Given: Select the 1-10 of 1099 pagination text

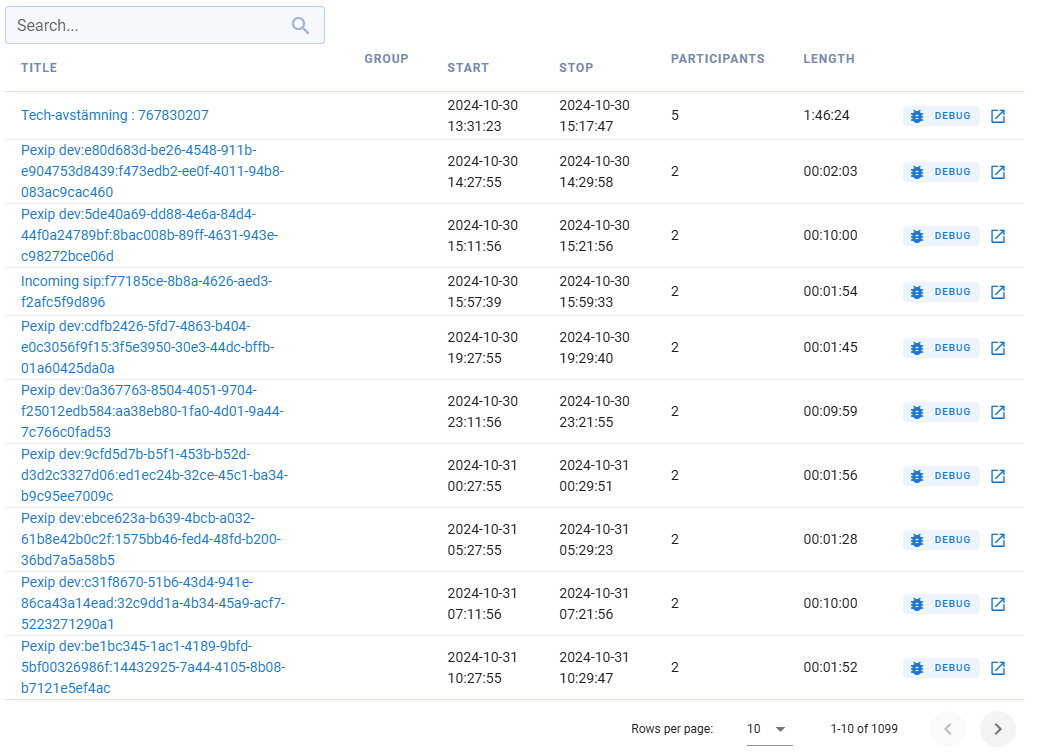Looking at the screenshot, I should (864, 729).
